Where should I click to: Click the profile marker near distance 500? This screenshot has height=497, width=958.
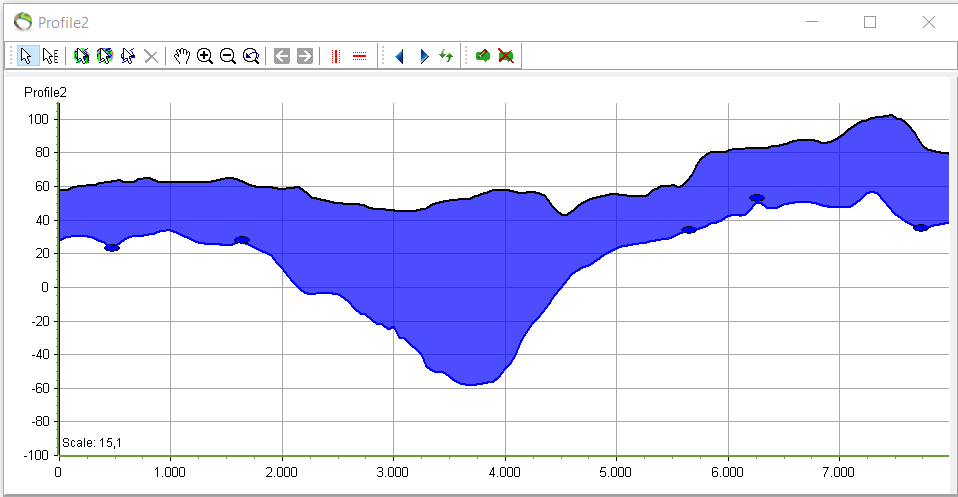(112, 248)
